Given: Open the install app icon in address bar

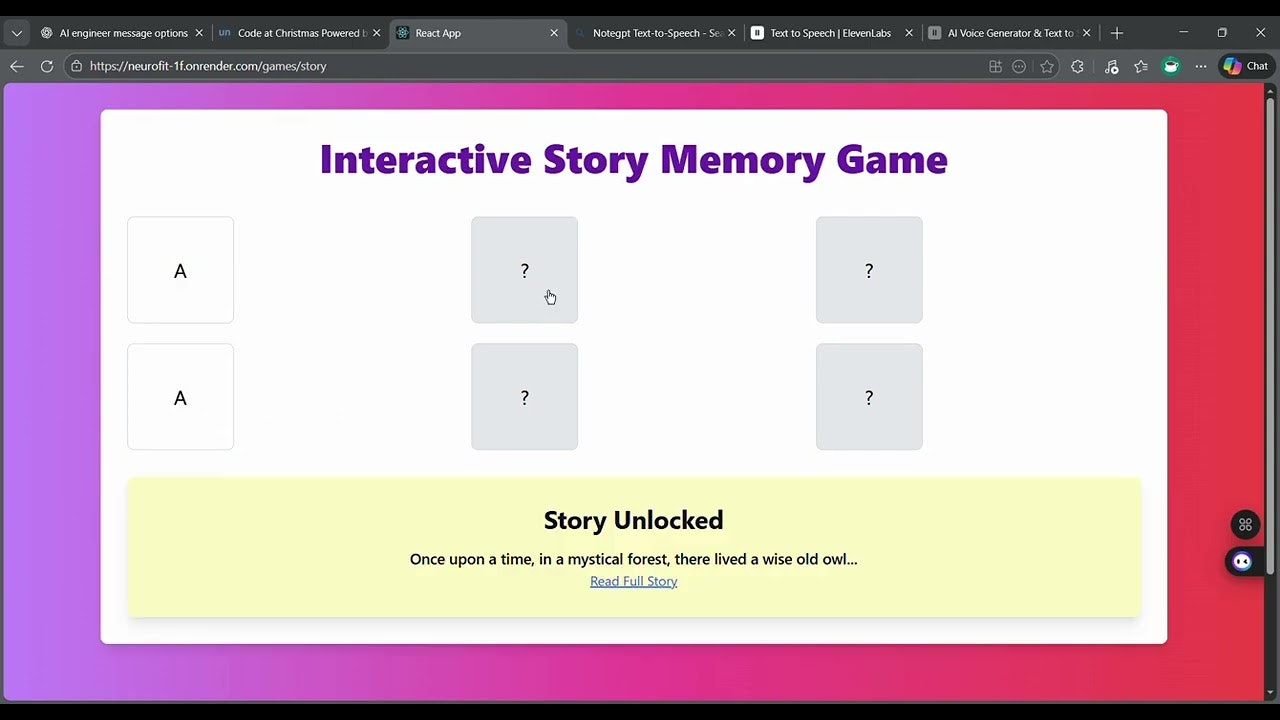Looking at the screenshot, I should pyautogui.click(x=995, y=67).
